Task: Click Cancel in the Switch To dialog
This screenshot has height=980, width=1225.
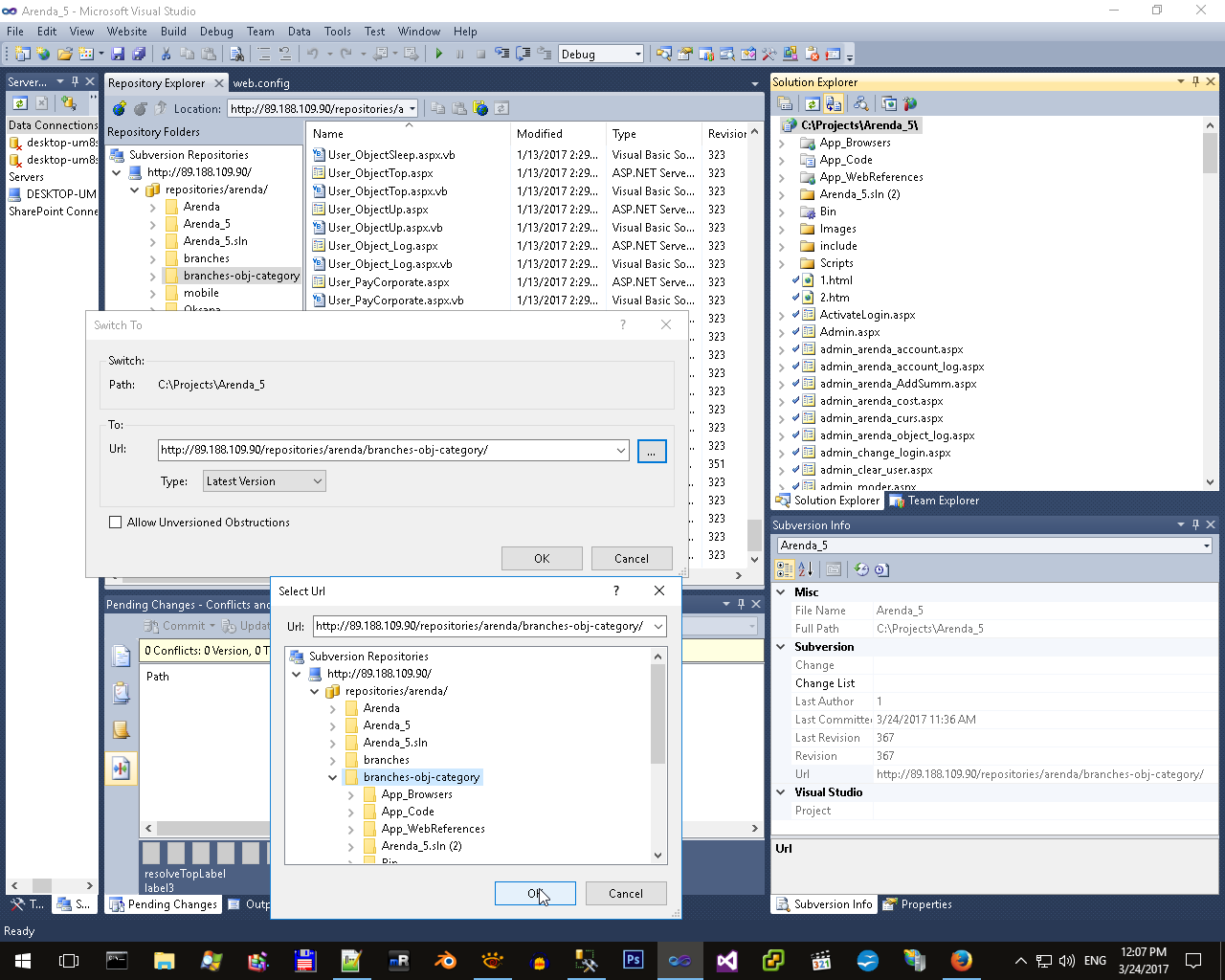Action: [x=632, y=558]
